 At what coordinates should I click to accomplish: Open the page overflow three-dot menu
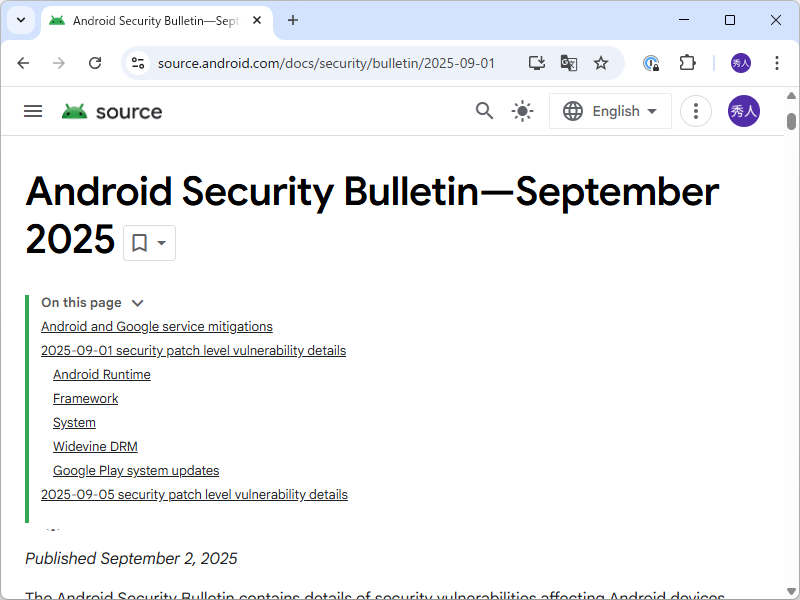[x=695, y=111]
